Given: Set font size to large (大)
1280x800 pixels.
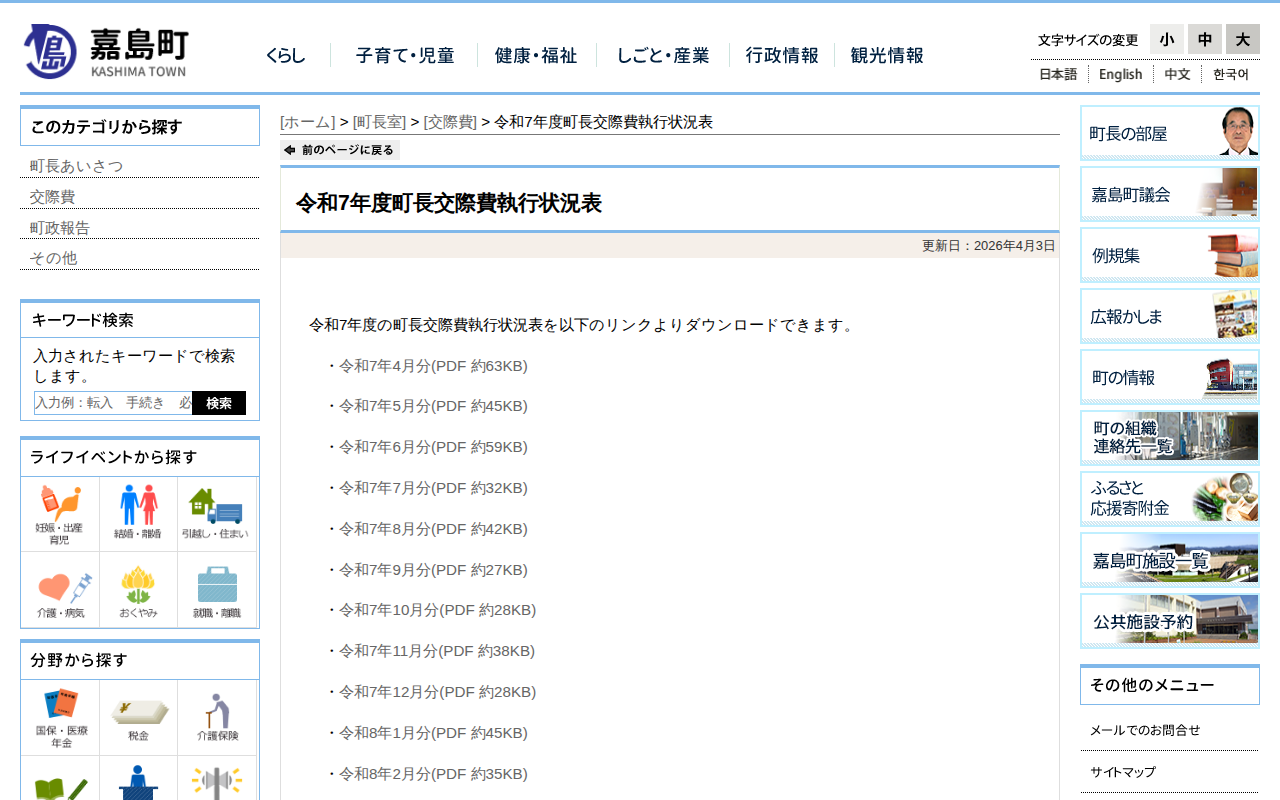Looking at the screenshot, I should click(1242, 39).
